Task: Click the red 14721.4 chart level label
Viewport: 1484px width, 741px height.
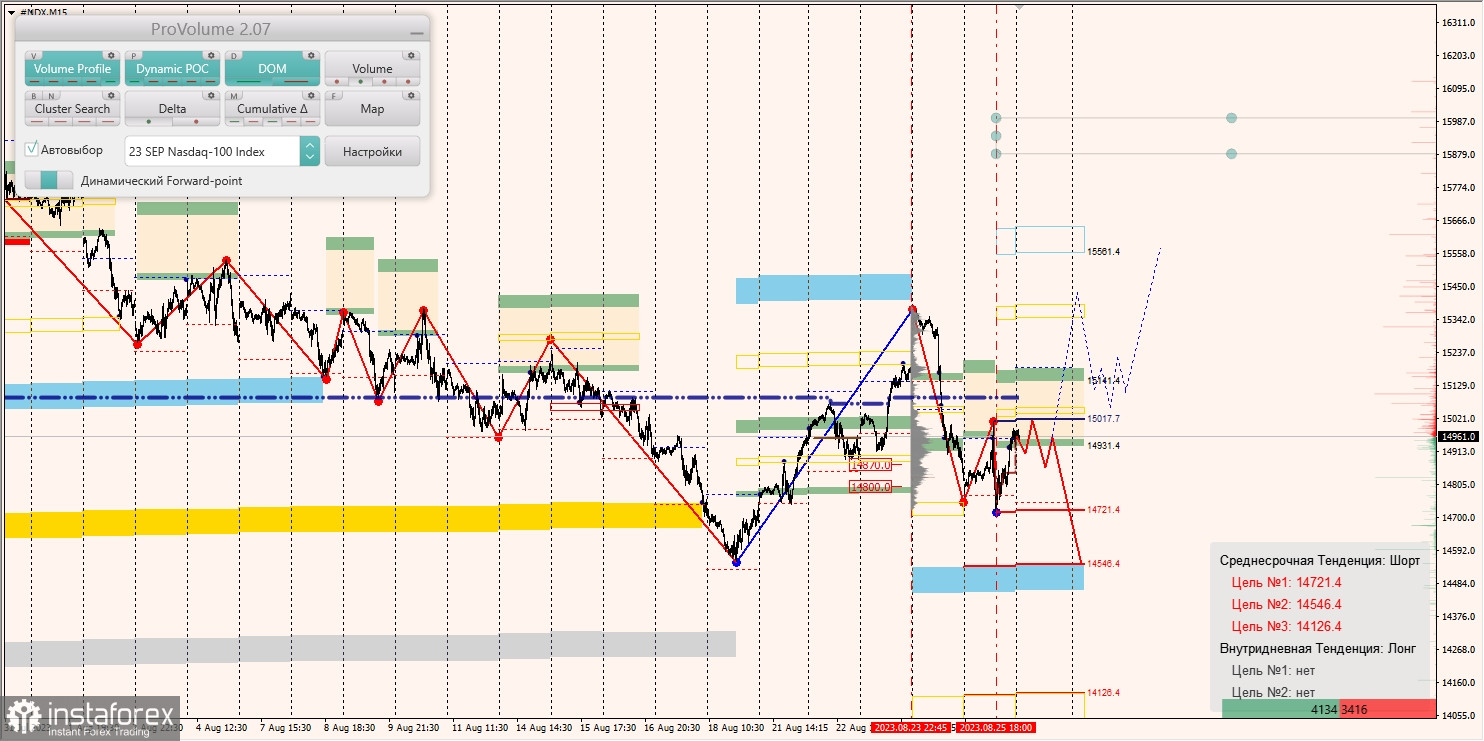Action: point(1104,510)
